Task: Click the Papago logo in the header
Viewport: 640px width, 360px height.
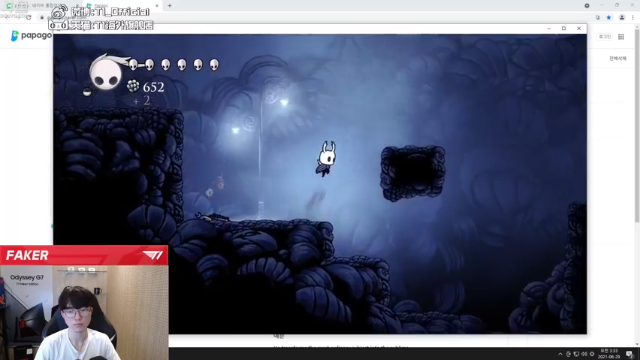Action: [x=31, y=36]
